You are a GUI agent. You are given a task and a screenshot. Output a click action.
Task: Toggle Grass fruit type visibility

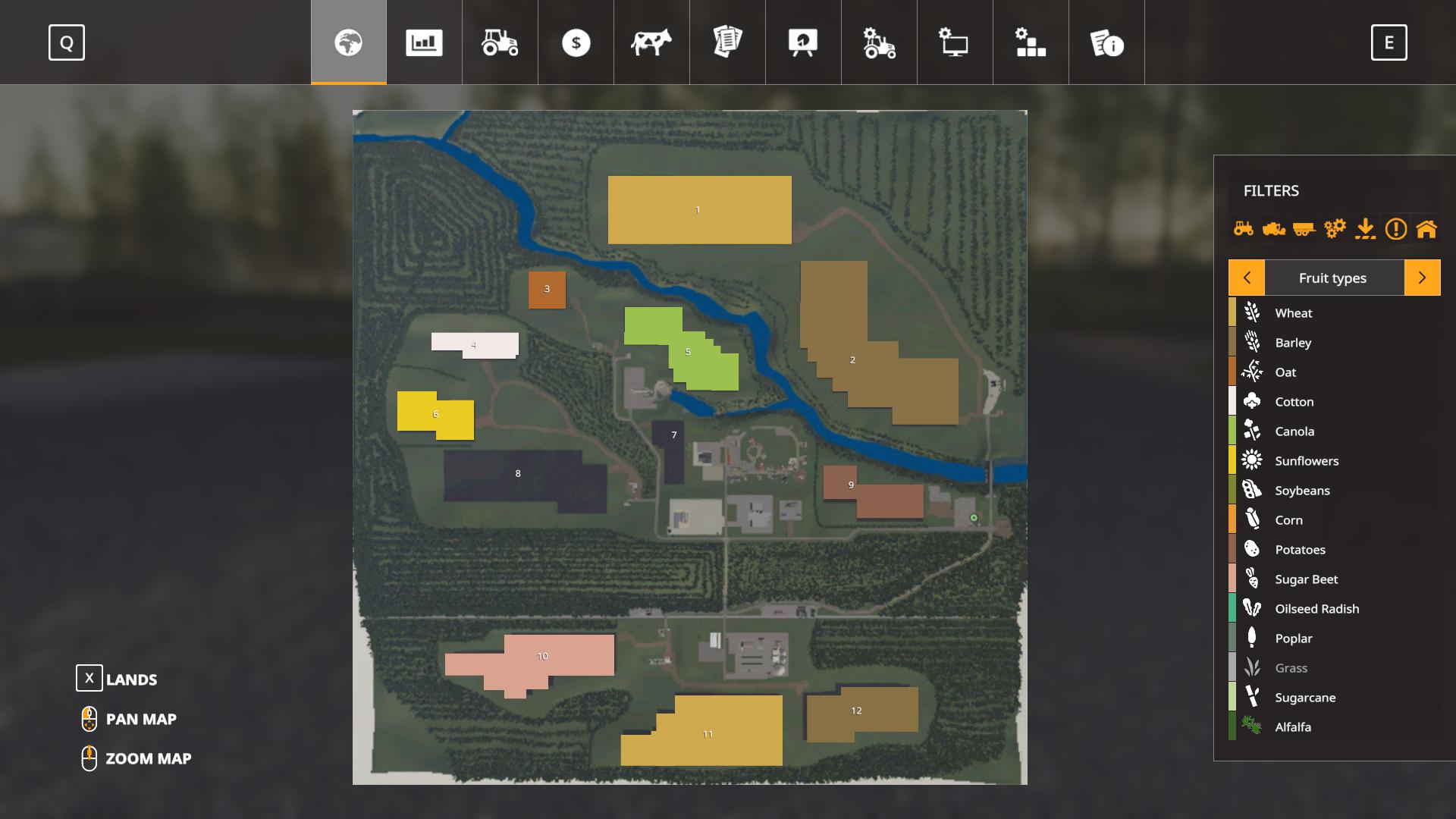tap(1291, 668)
